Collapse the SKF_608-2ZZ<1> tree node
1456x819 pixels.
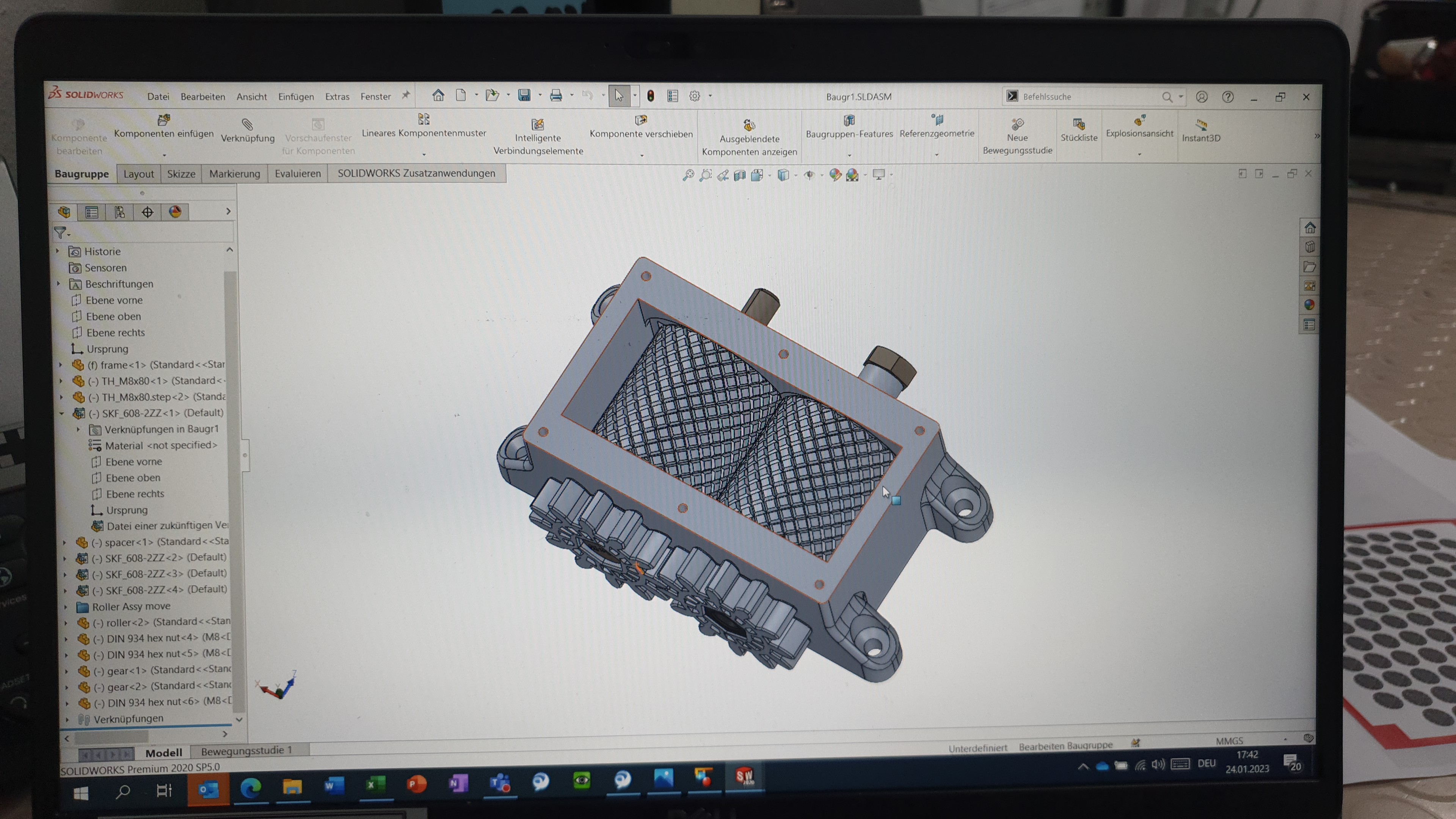[x=61, y=413]
